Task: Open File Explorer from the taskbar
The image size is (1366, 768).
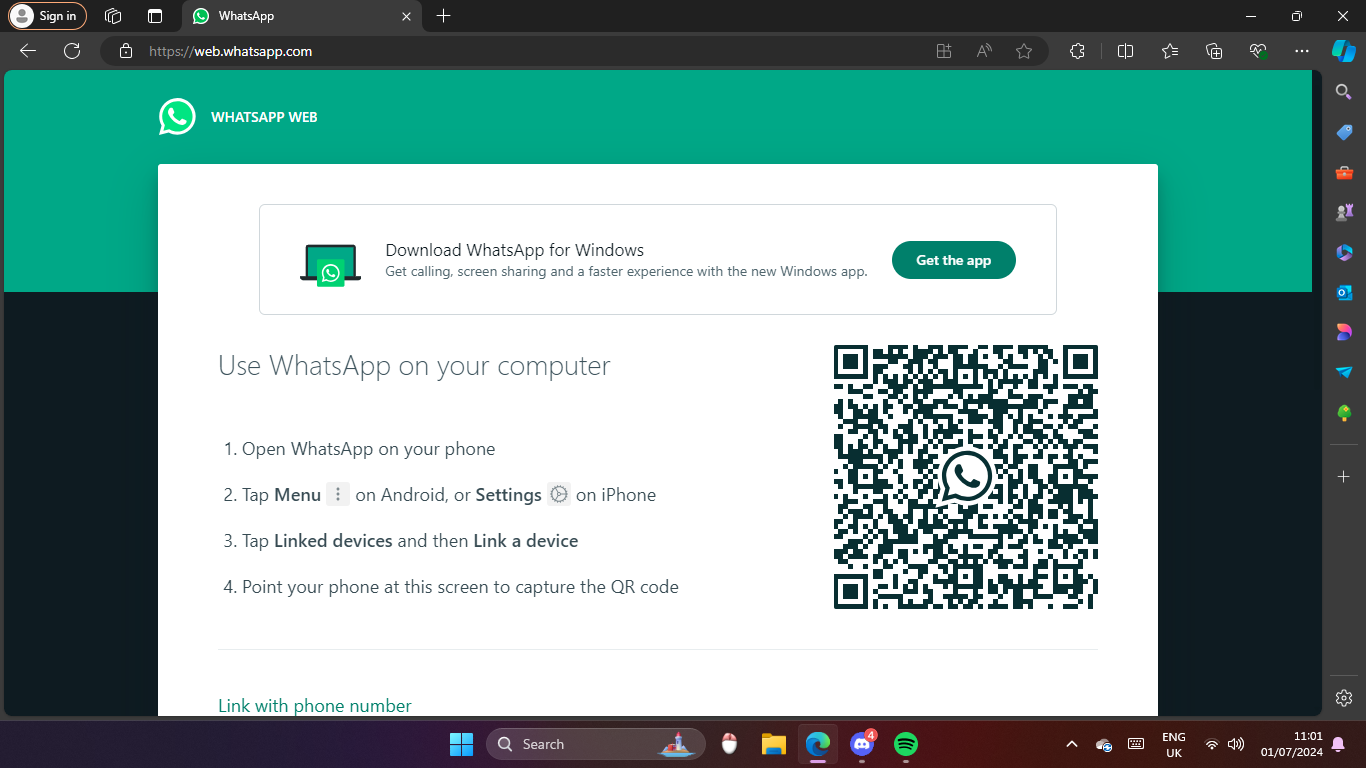Action: point(773,744)
